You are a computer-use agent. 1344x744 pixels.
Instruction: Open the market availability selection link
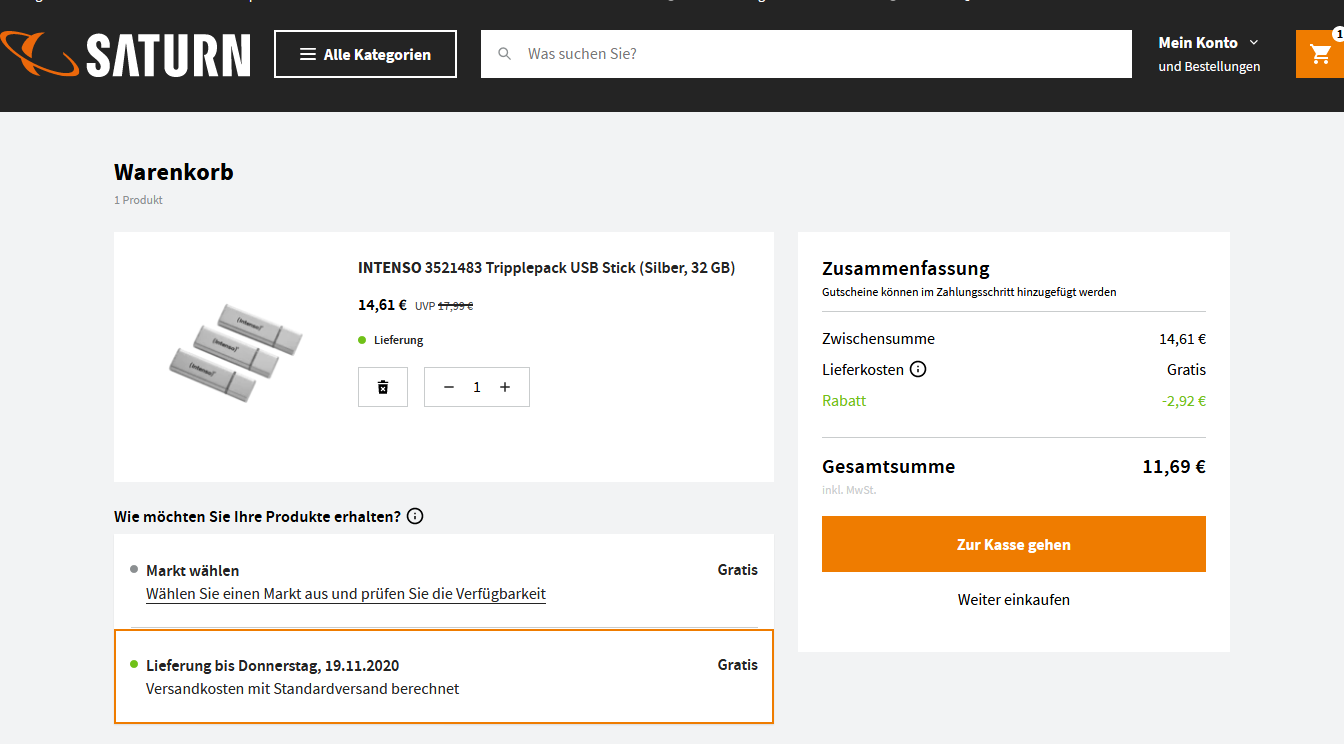click(346, 594)
